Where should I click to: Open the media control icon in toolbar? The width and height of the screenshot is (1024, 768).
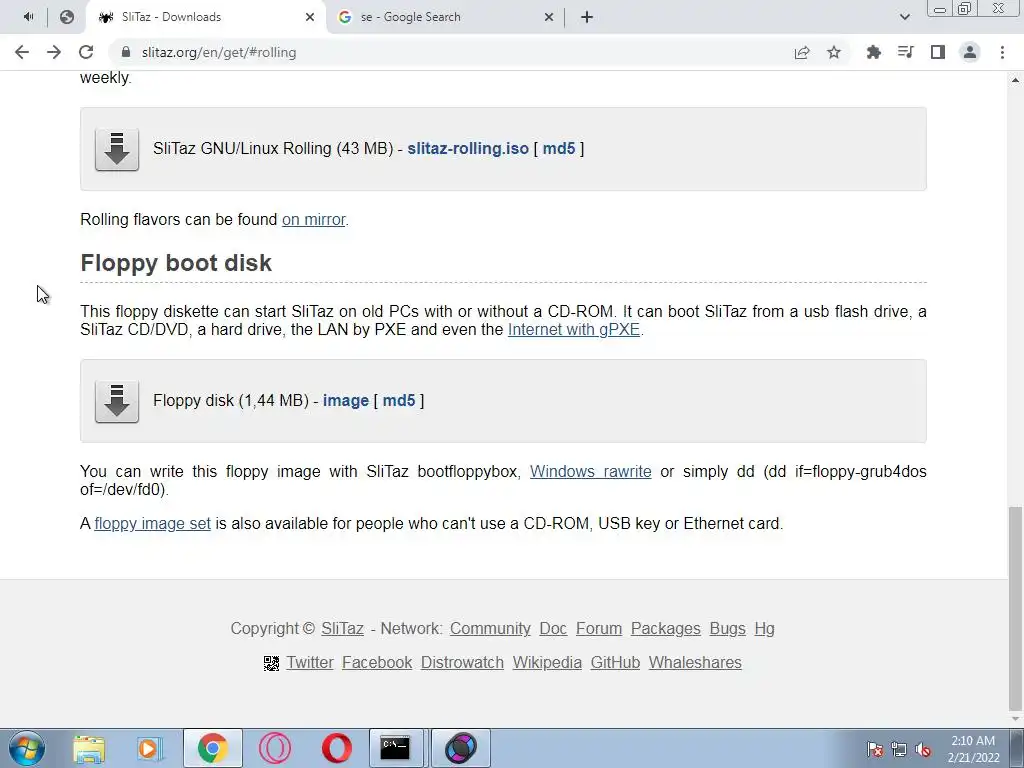point(905,52)
